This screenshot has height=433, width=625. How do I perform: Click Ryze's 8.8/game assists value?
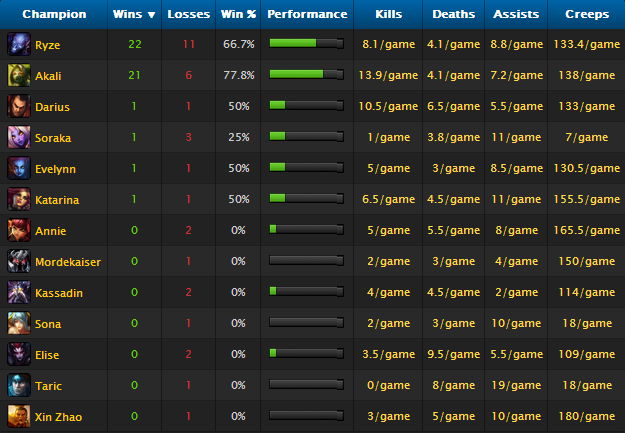point(517,44)
